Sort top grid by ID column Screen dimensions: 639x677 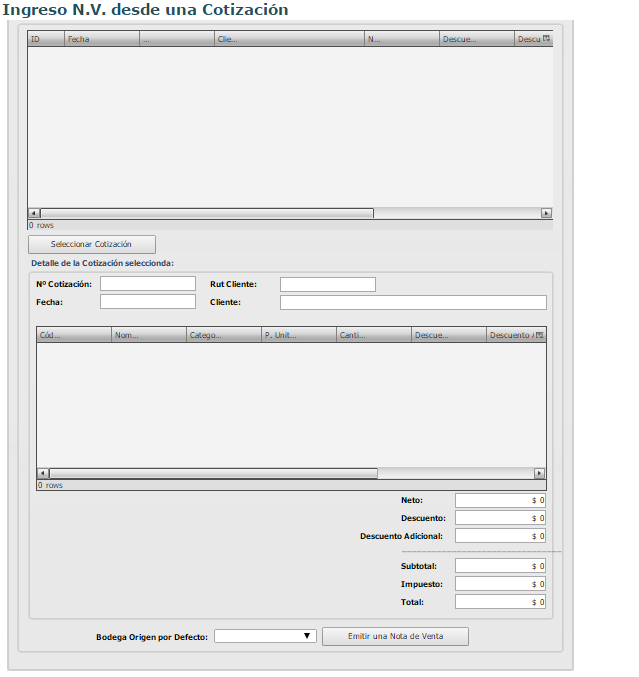tap(46, 39)
